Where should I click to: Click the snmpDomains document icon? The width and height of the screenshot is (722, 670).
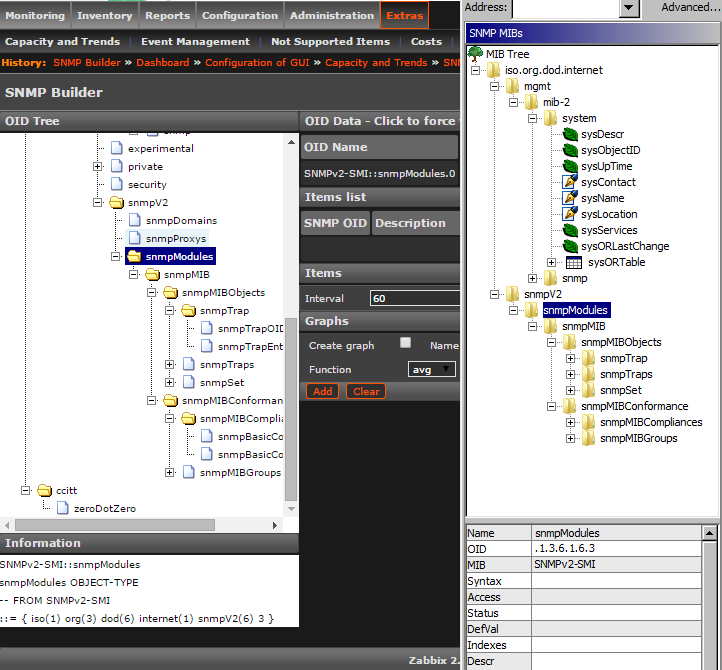coord(135,220)
